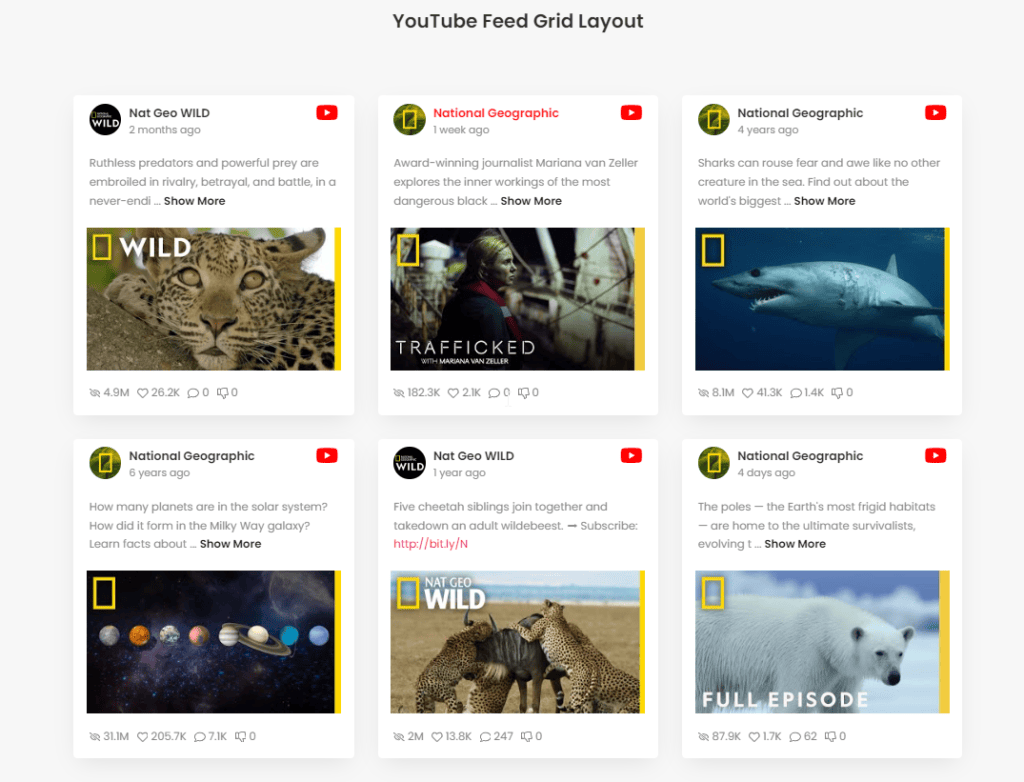Click the National Geographic channel name on Trafficked card
This screenshot has height=782, width=1024.
(496, 113)
